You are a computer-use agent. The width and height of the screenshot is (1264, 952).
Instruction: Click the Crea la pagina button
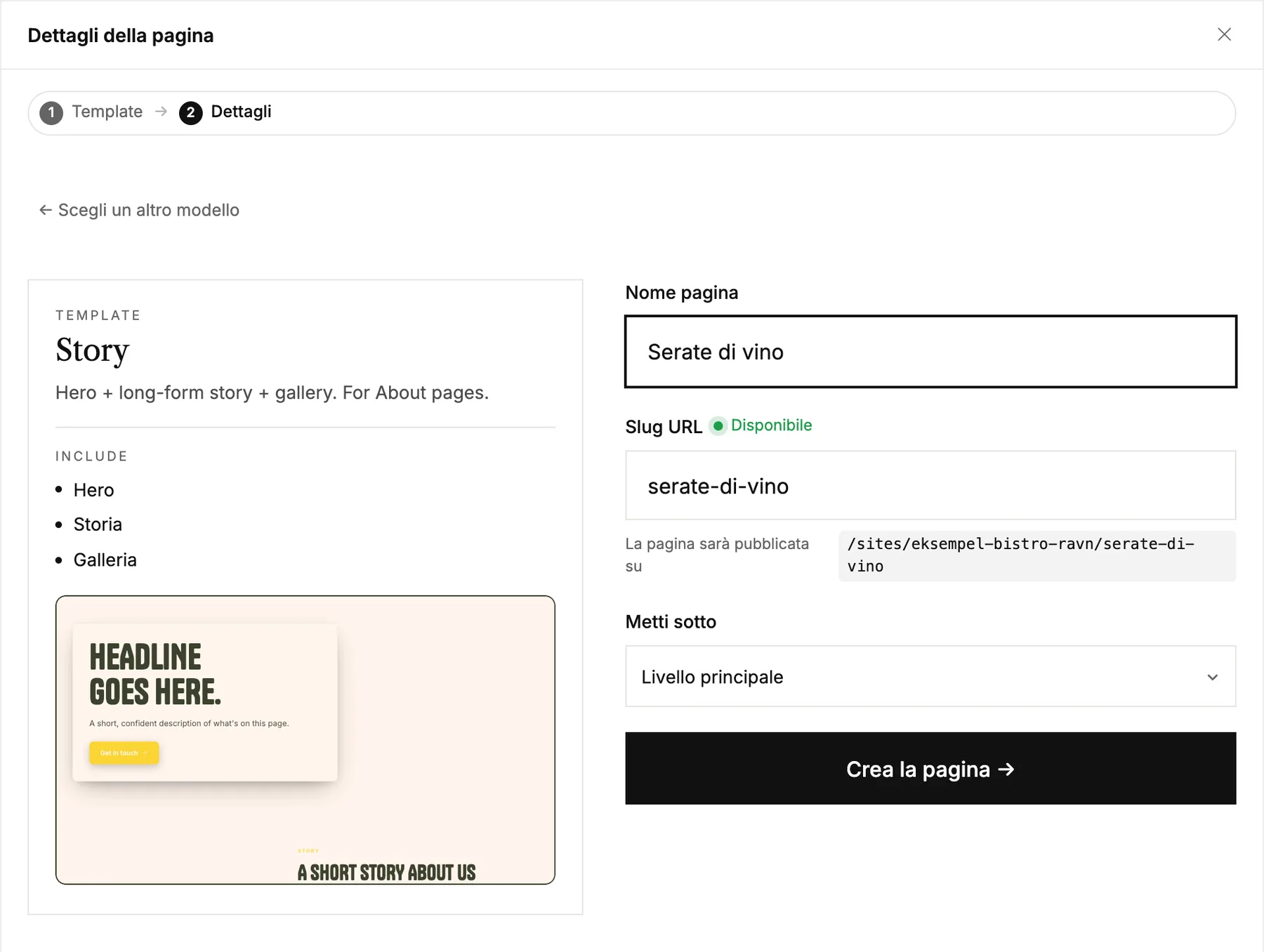(x=930, y=769)
